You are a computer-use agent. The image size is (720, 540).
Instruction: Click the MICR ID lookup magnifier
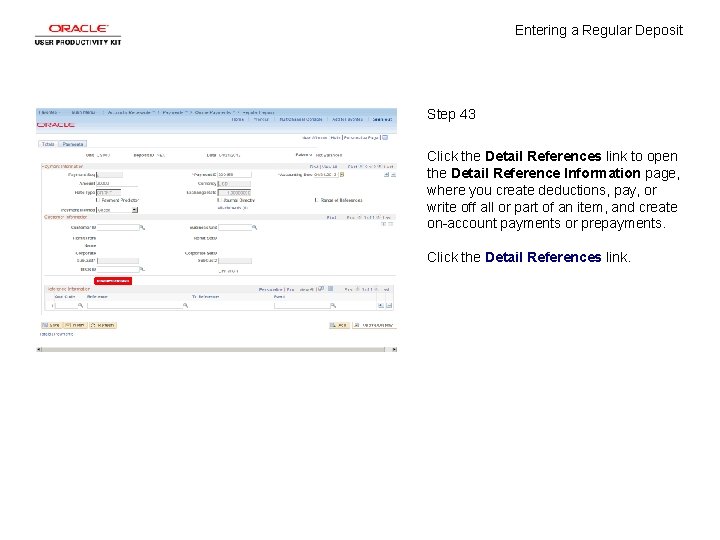[x=142, y=269]
